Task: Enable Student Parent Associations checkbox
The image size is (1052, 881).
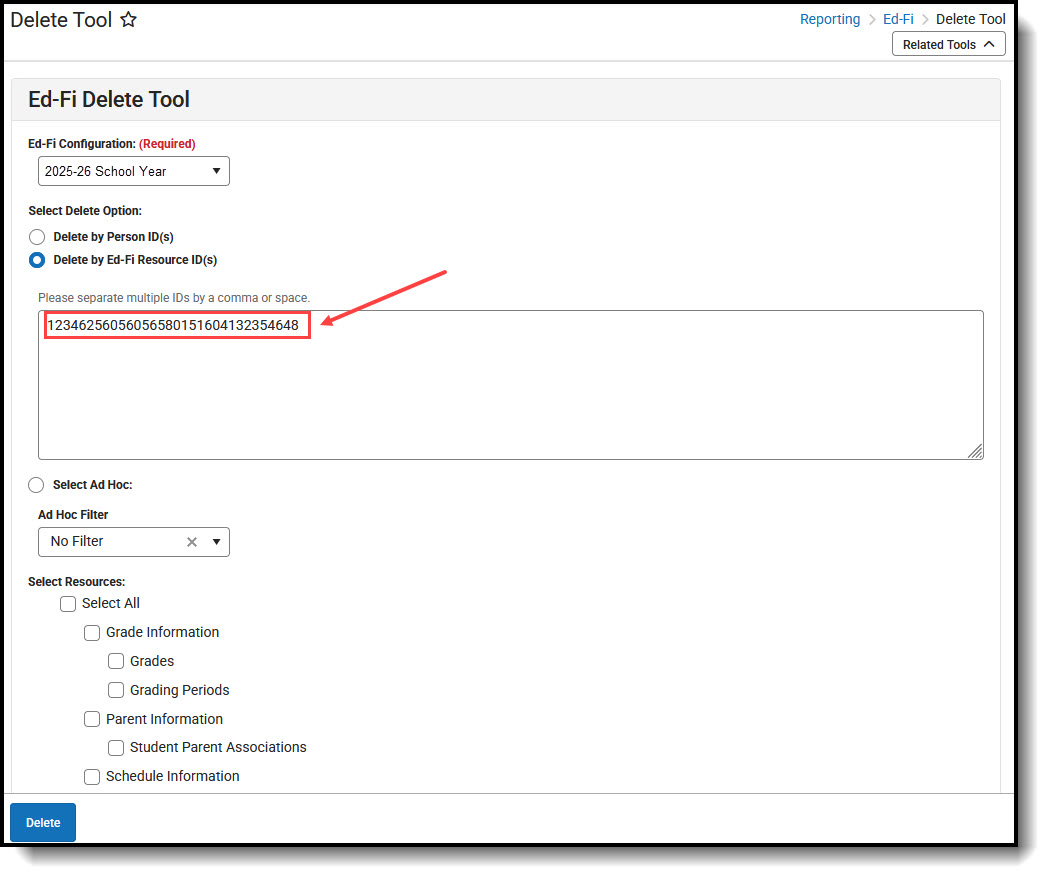Action: click(x=115, y=747)
